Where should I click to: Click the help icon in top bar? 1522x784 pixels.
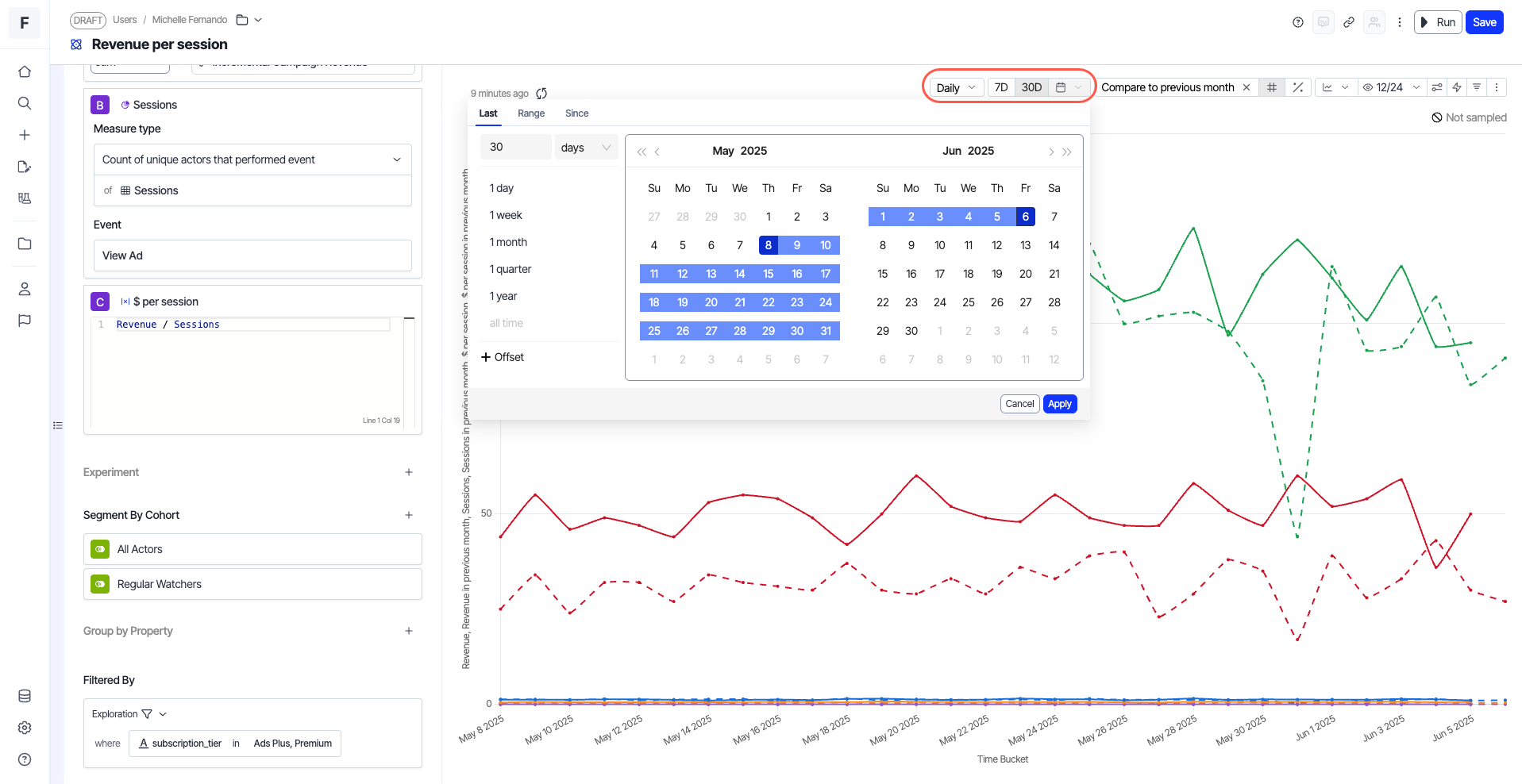(1298, 22)
